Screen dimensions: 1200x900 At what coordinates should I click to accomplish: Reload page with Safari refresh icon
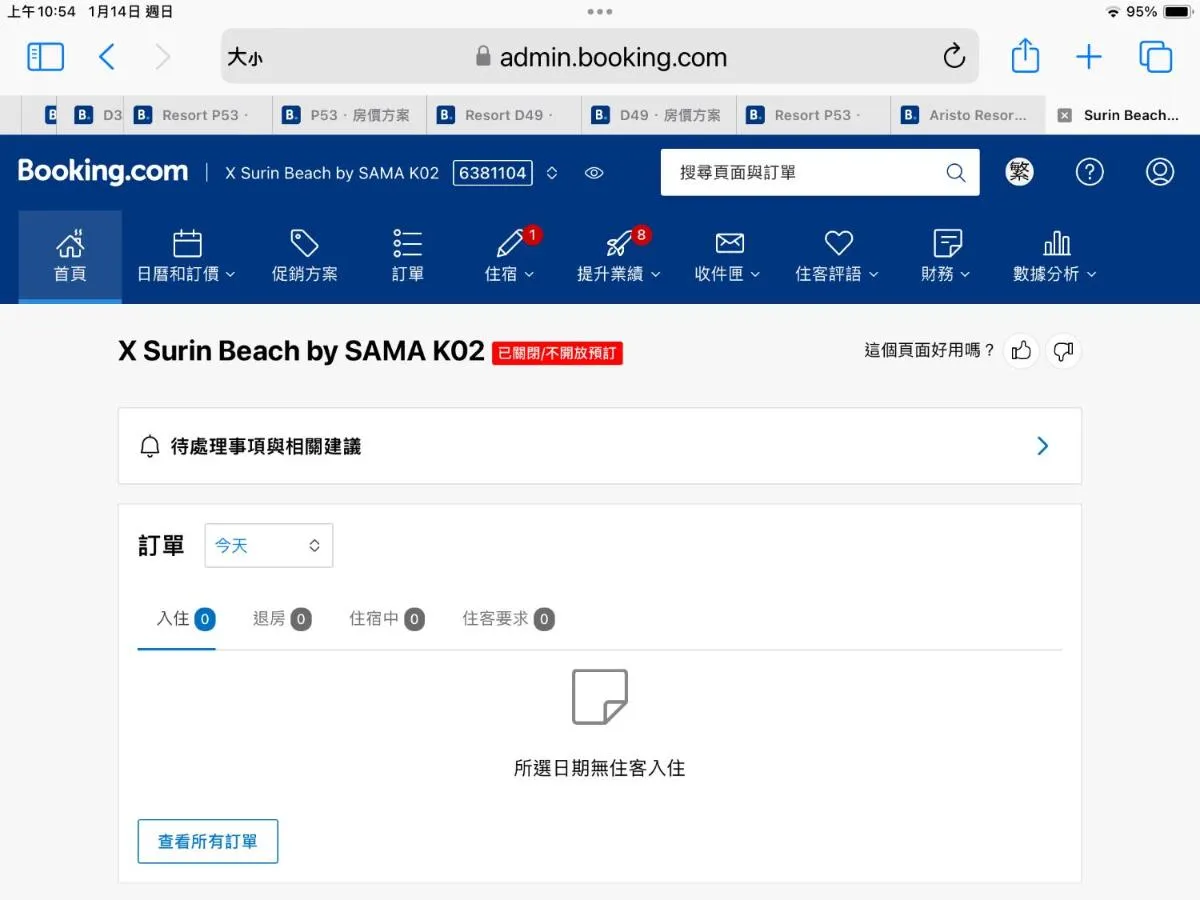[954, 57]
